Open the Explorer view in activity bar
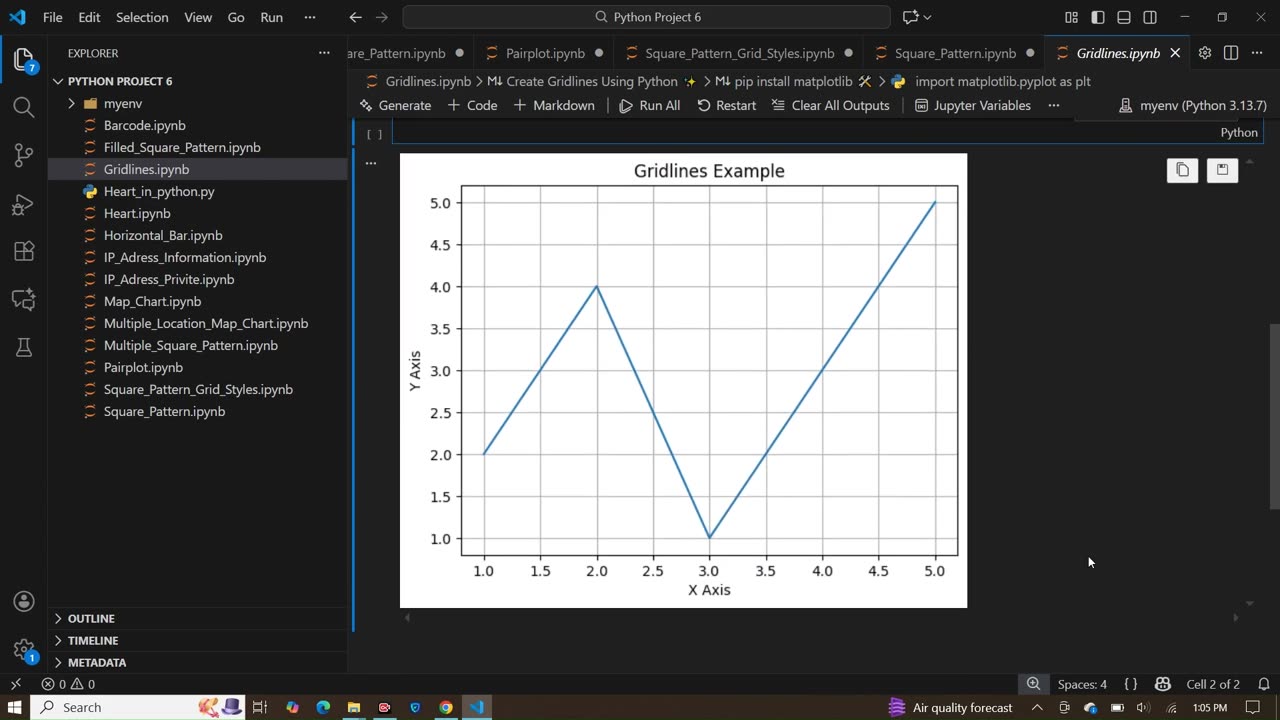Image resolution: width=1280 pixels, height=720 pixels. pyautogui.click(x=24, y=60)
